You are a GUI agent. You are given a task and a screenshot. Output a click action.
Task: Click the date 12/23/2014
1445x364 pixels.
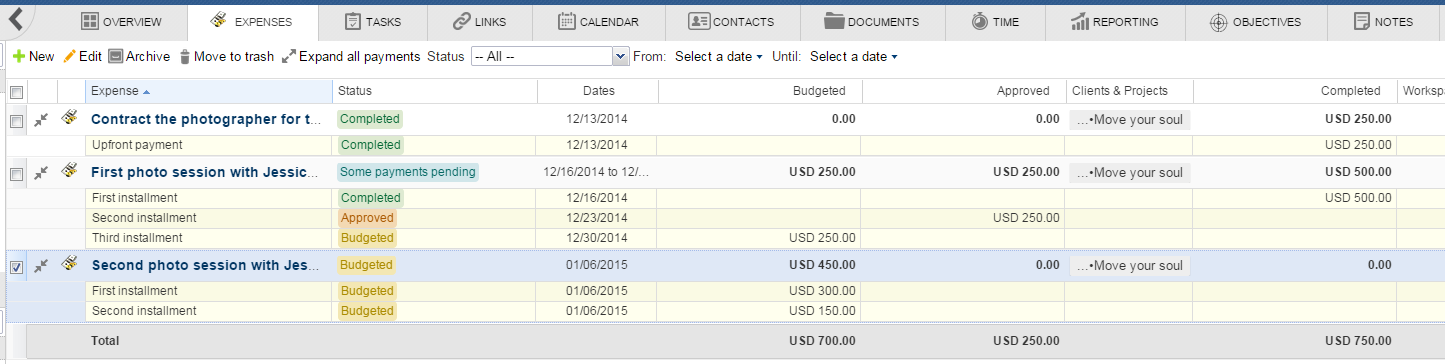[598, 218]
